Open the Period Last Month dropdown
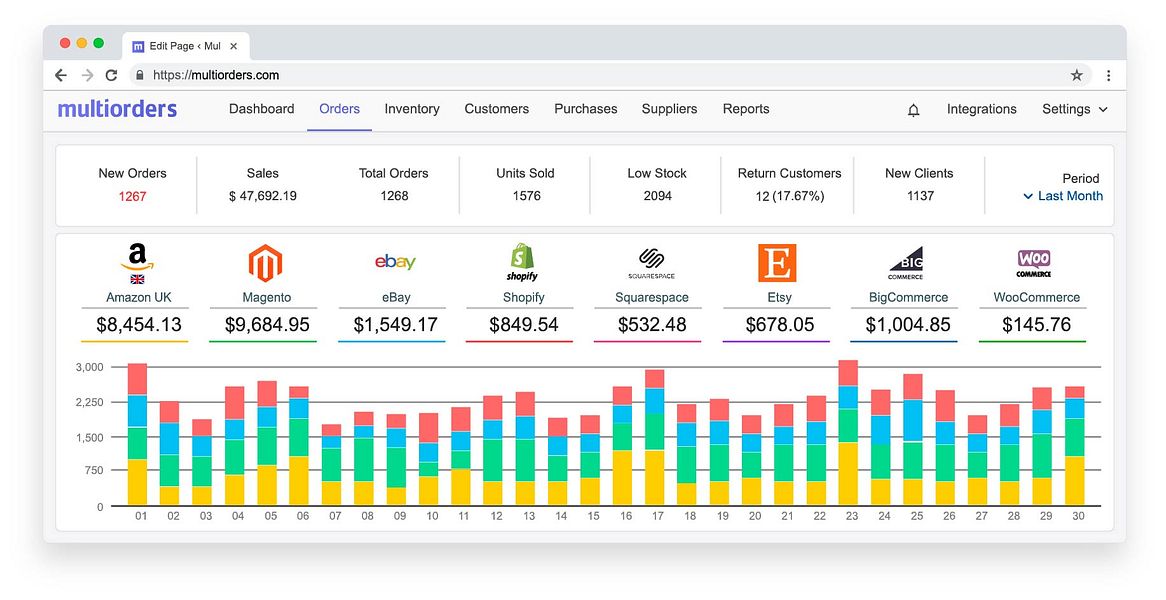This screenshot has width=1166, height=600. click(x=1063, y=196)
